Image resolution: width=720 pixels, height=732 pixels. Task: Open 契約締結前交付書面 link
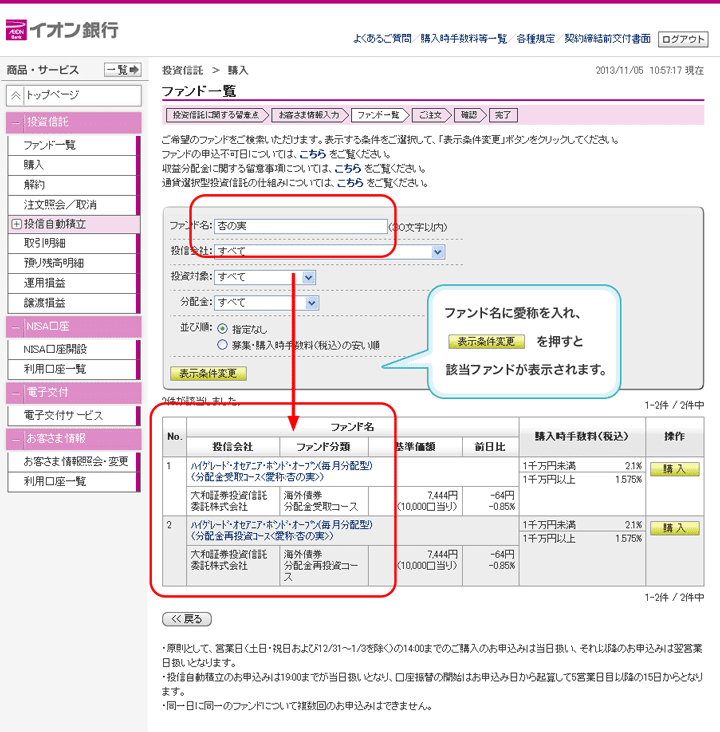pyautogui.click(x=607, y=39)
